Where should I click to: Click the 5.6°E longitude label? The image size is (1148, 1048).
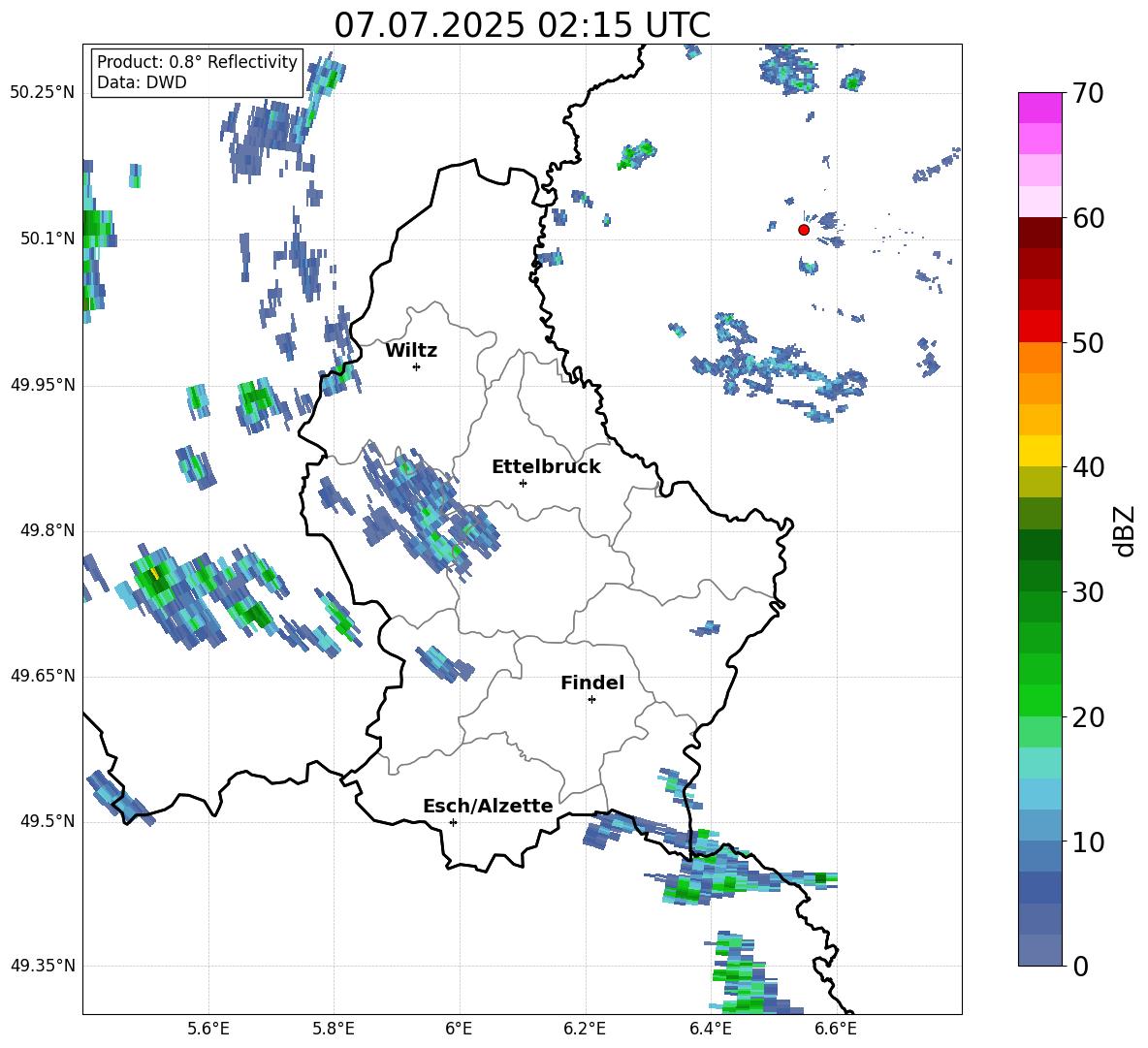click(x=208, y=1029)
